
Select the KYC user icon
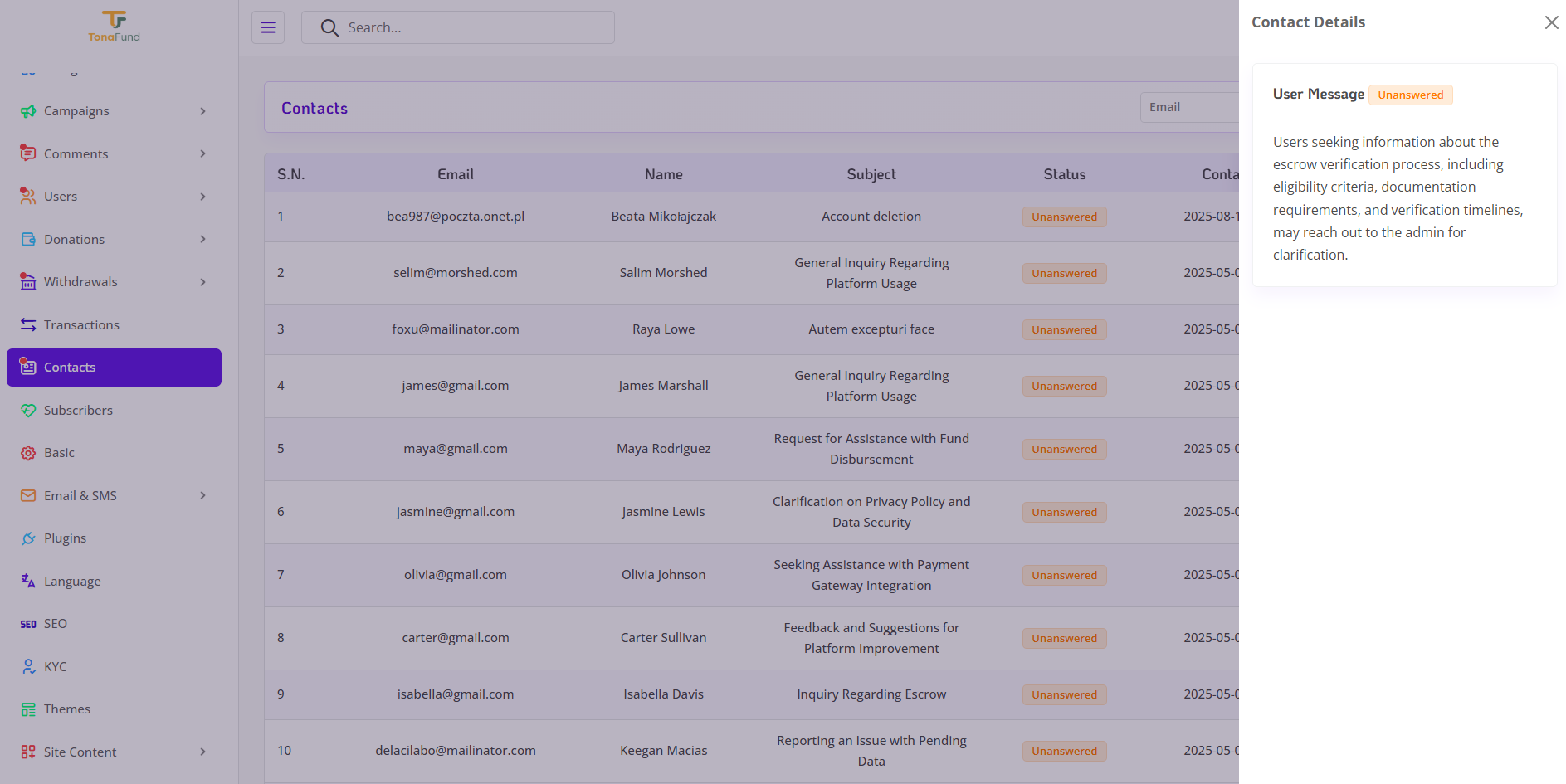click(28, 666)
